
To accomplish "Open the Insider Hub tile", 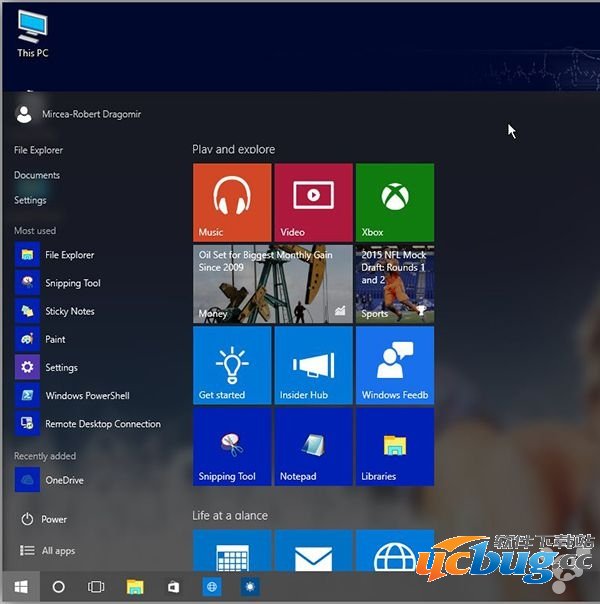I will click(313, 365).
